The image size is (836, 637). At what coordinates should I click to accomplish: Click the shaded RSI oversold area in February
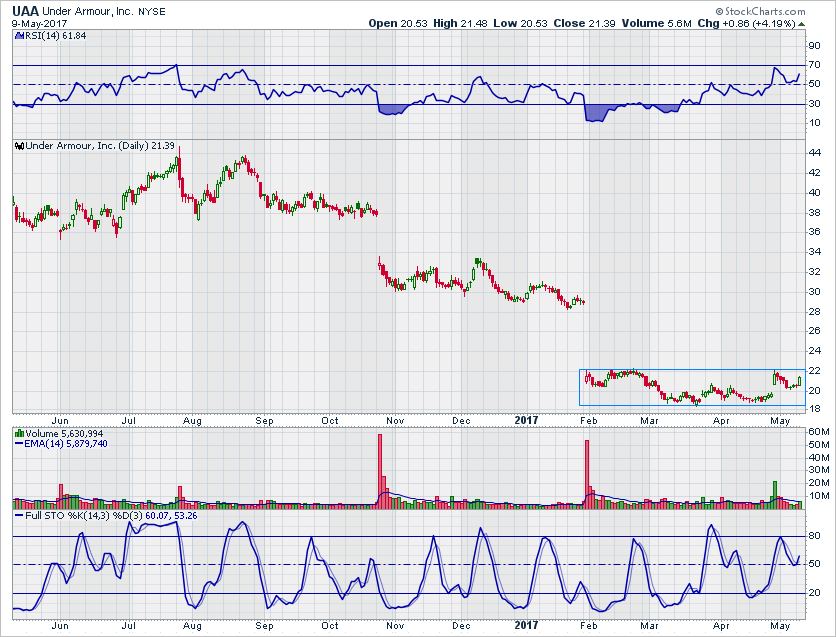[x=595, y=112]
